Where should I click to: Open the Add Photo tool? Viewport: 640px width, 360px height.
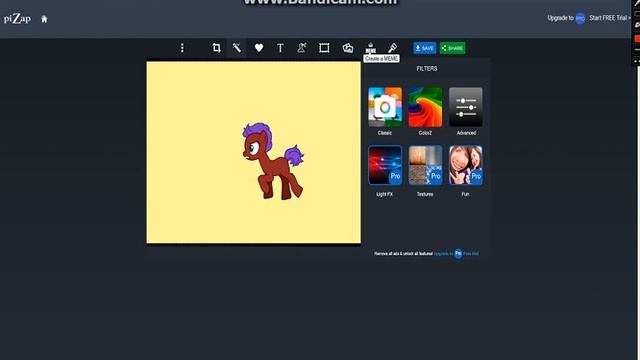pos(348,48)
